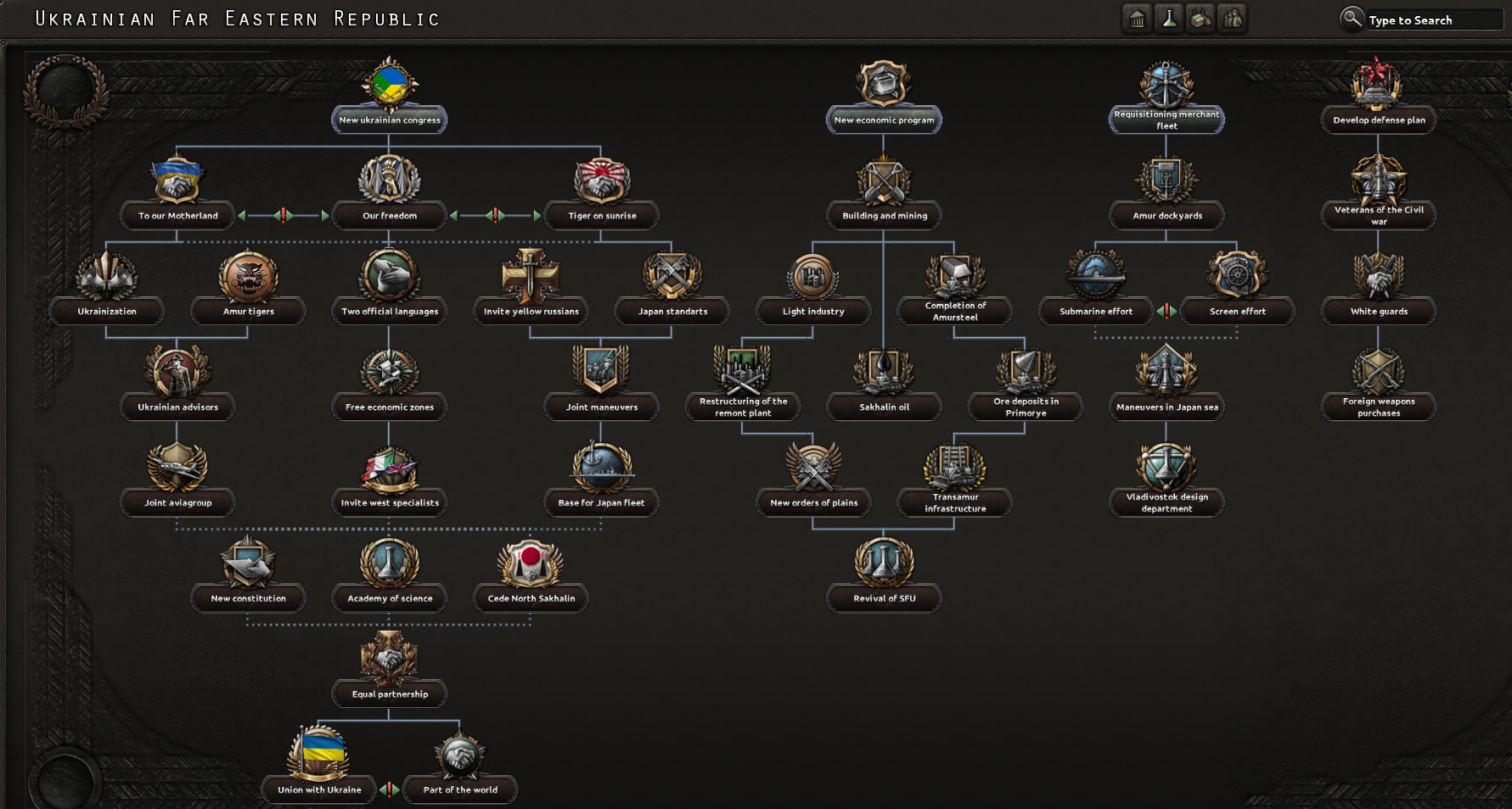Select the Joint maneuvers focus icon
Image resolution: width=1512 pixels, height=809 pixels.
(602, 370)
